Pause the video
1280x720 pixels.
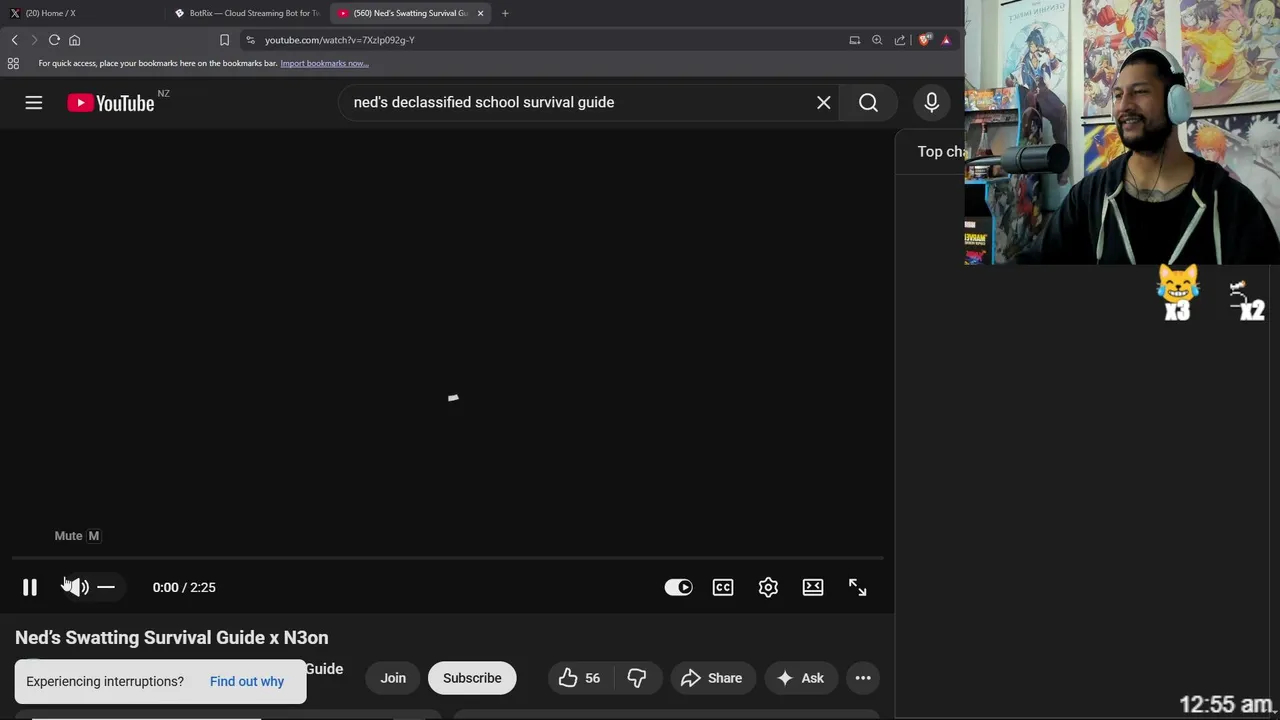[x=30, y=587]
